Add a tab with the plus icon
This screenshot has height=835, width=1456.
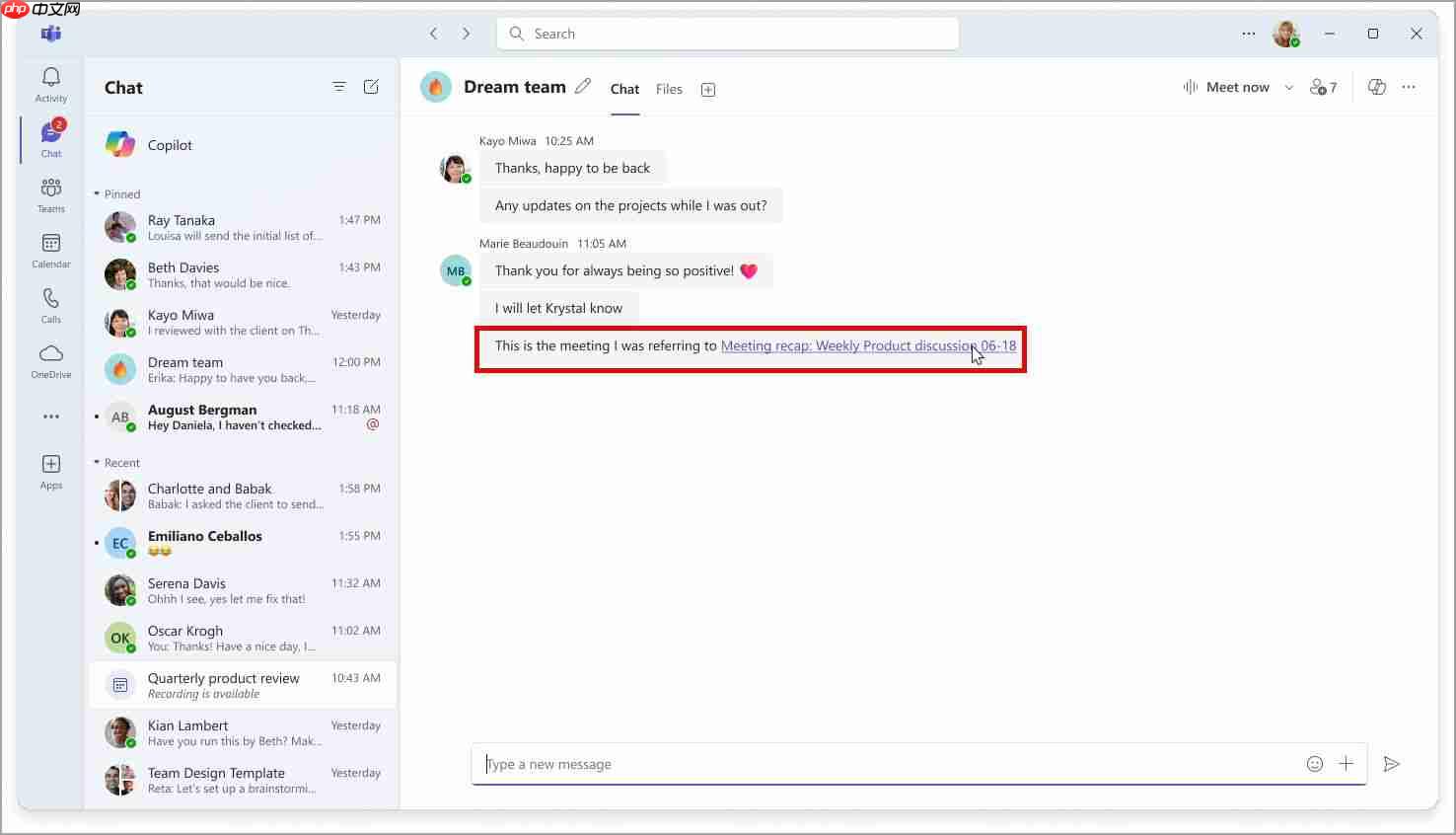(708, 90)
